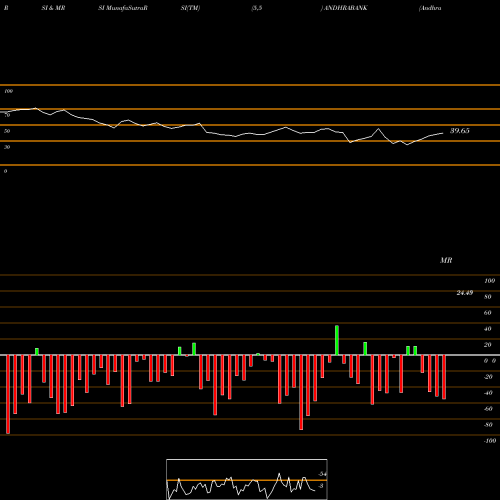Screen dimensions: 500x500
Task: Click the 'SI MunafaSutraR' header label
Action: (123, 8)
